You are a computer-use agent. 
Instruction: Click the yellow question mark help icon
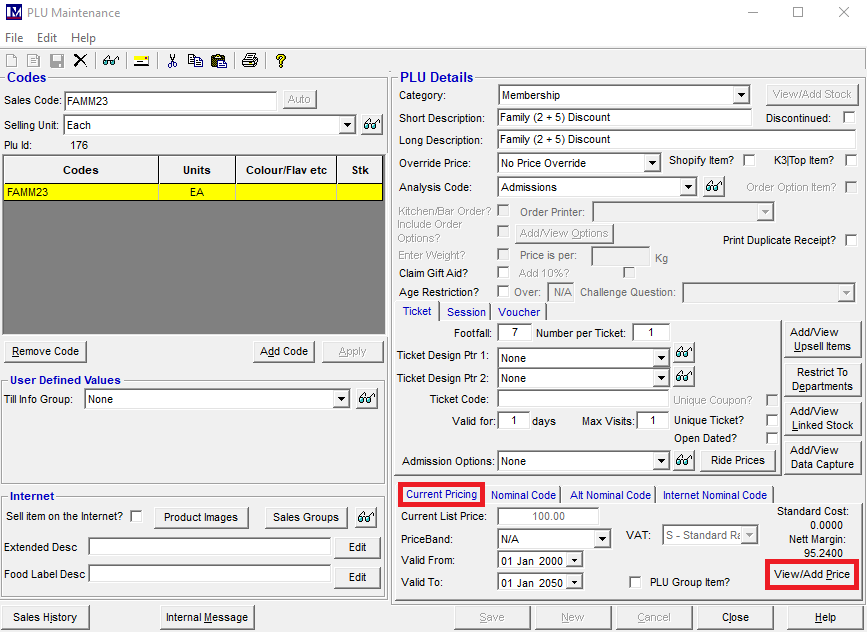coord(281,61)
